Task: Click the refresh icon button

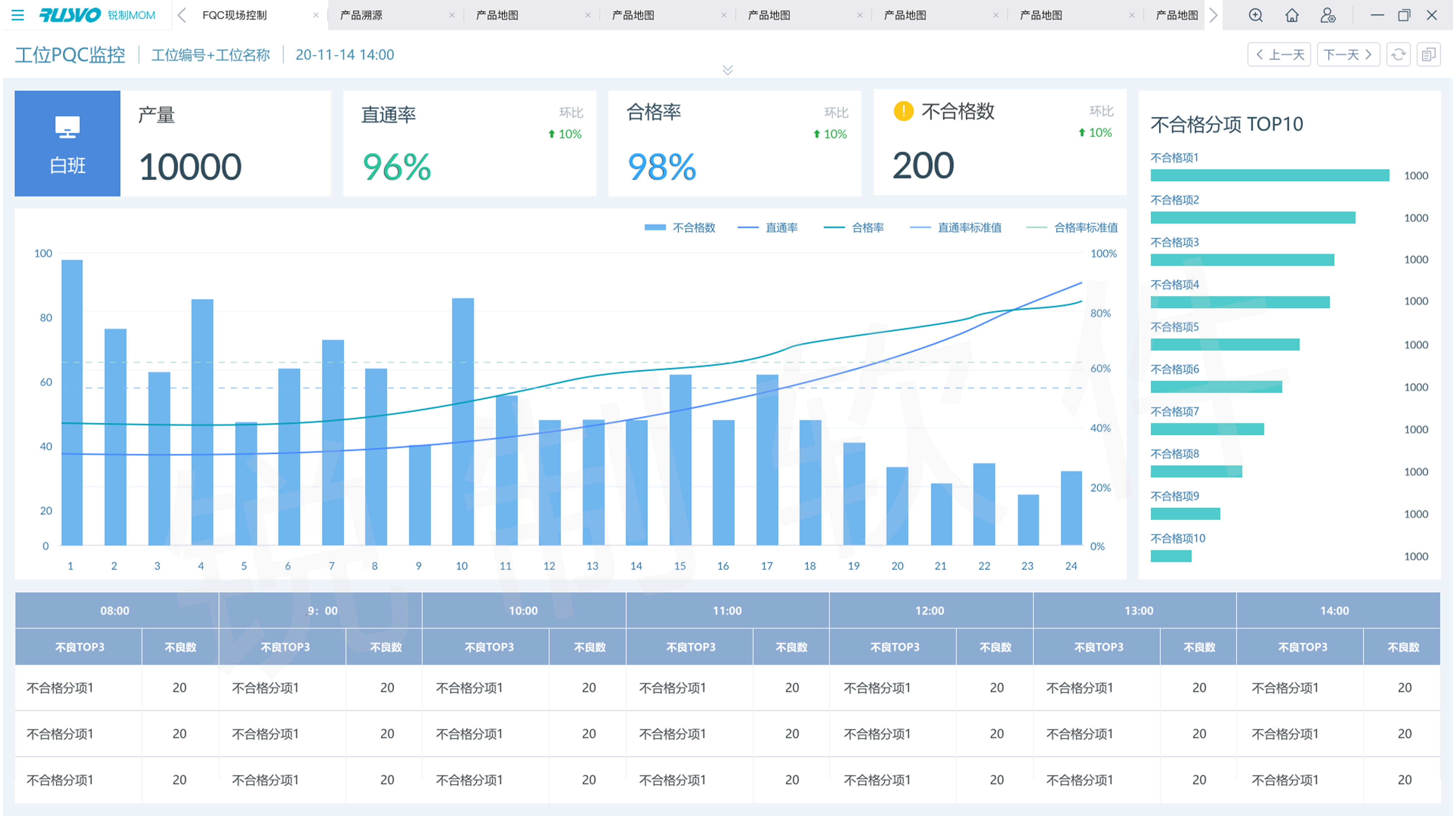Action: click(1398, 55)
